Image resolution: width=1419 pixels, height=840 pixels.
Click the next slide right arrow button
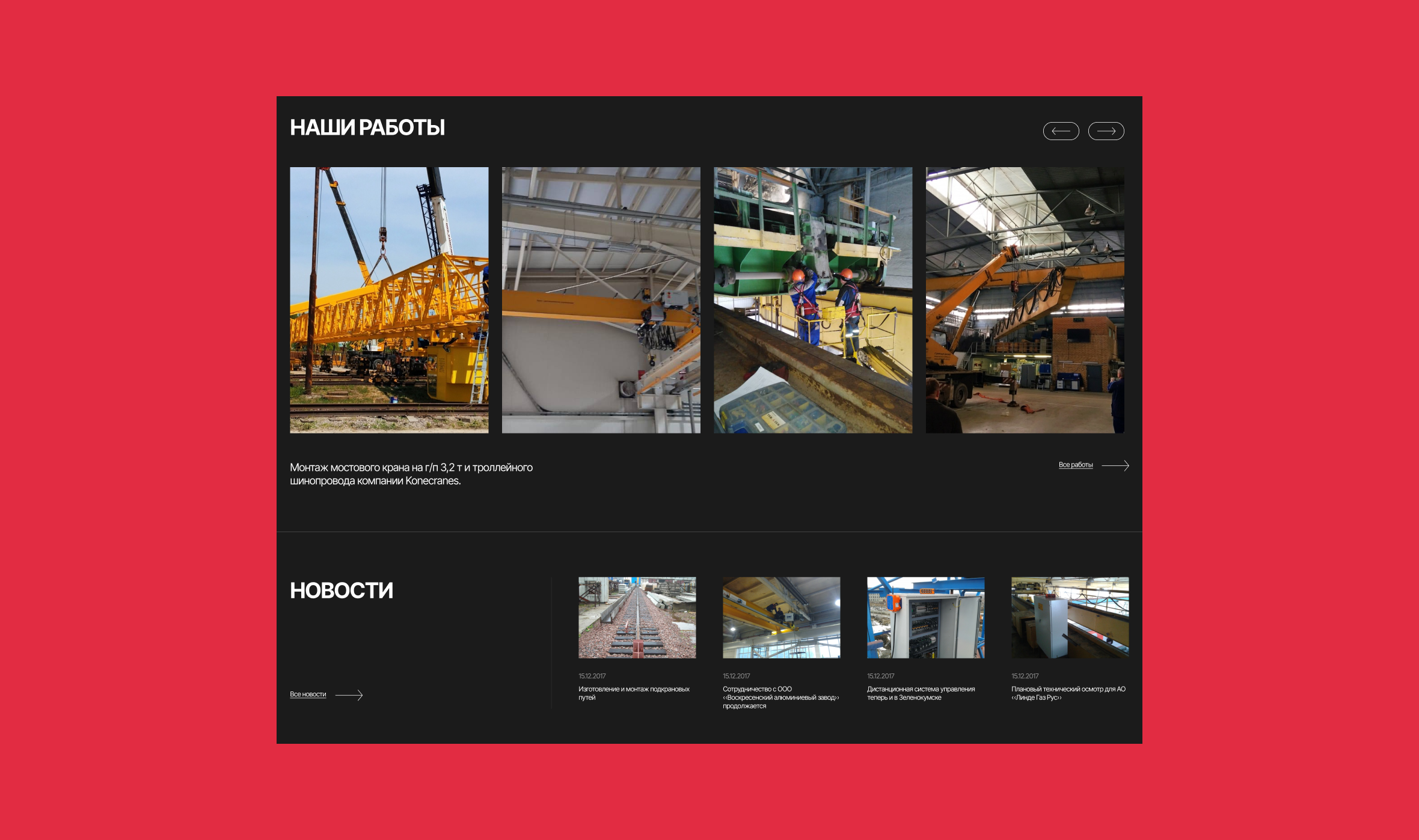point(1106,131)
